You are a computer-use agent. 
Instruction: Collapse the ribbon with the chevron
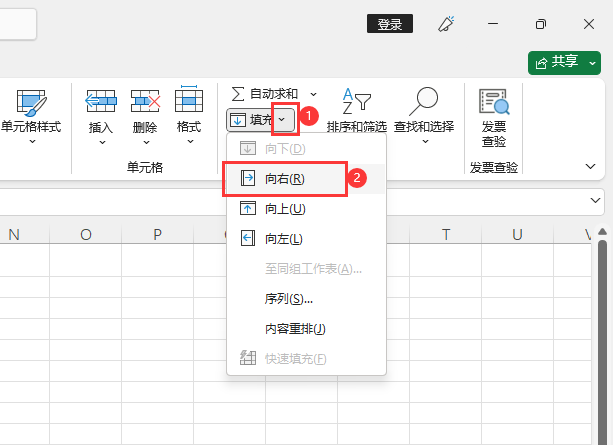pos(590,166)
